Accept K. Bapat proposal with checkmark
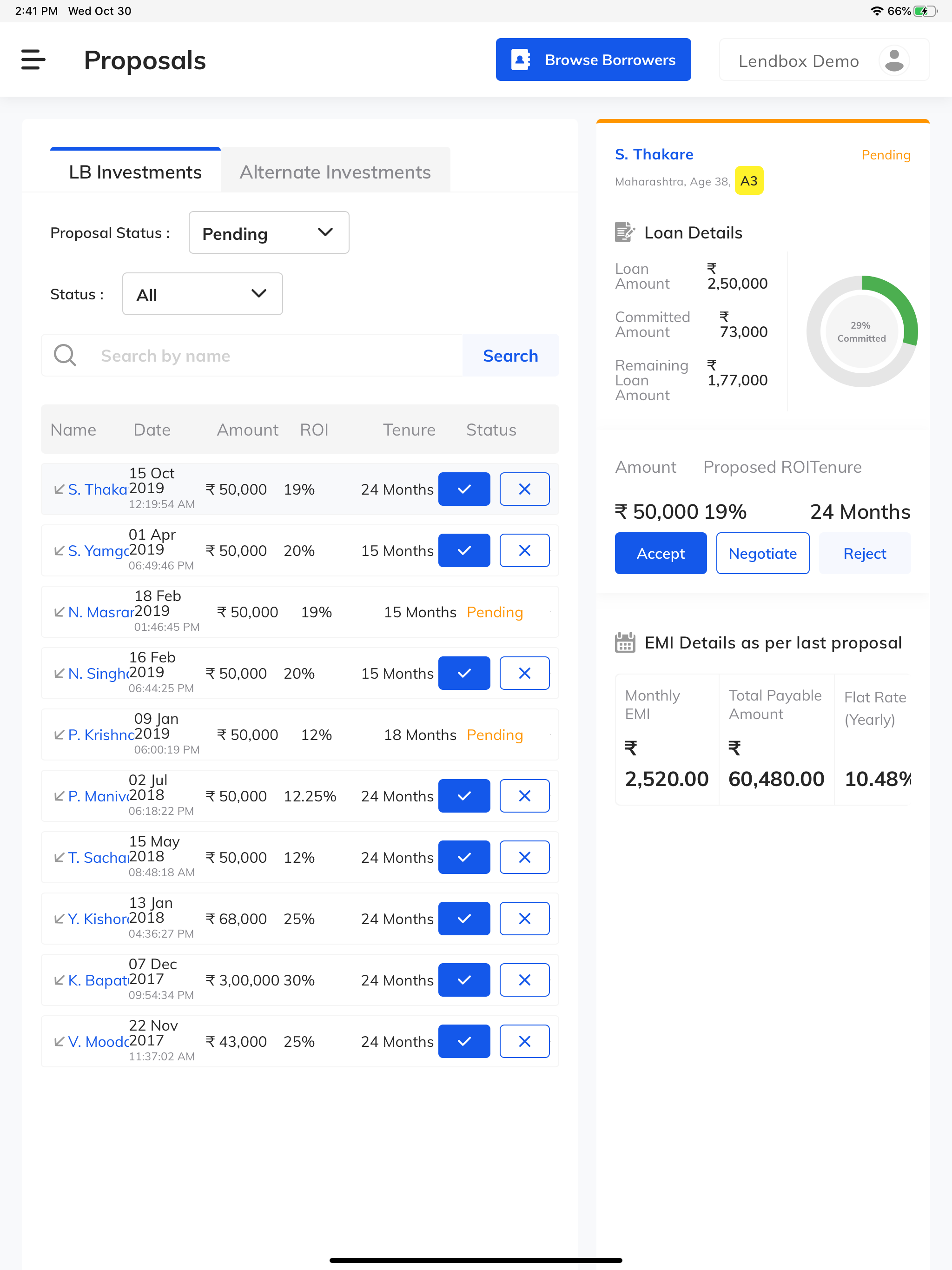The height and width of the screenshot is (1270, 952). click(464, 980)
